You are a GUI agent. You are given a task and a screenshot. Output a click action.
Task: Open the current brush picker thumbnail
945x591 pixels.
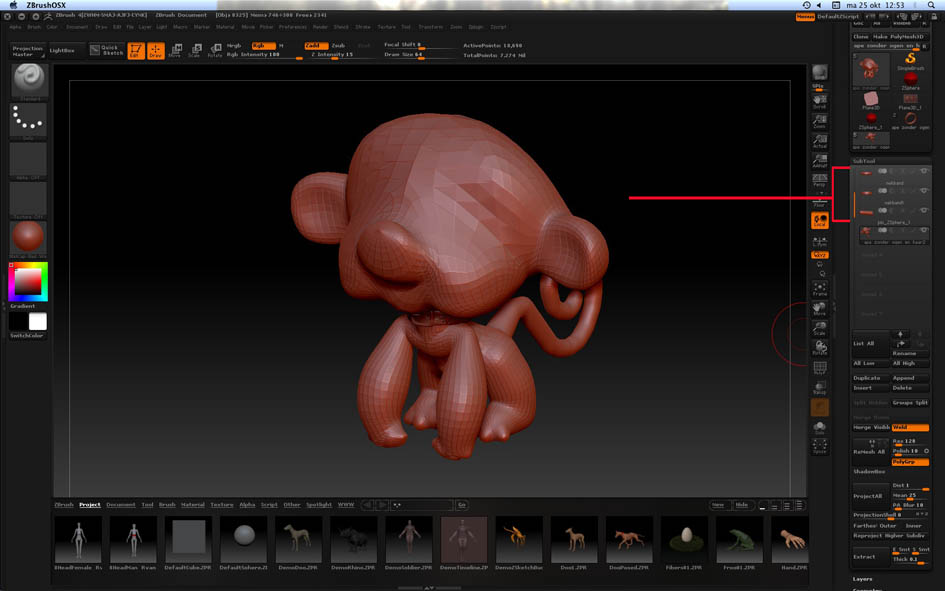tap(29, 80)
